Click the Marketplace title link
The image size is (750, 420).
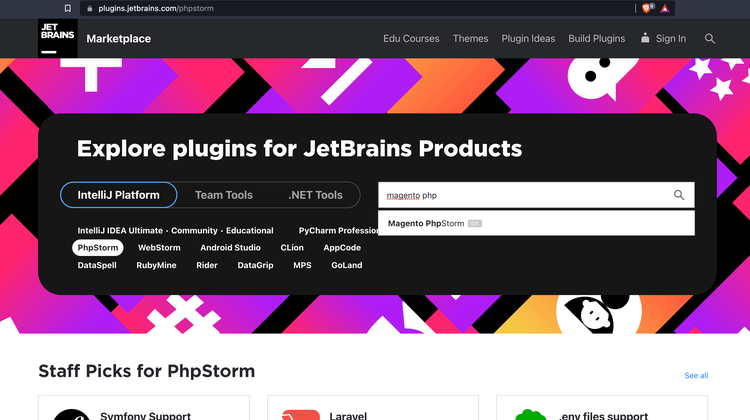[119, 39]
